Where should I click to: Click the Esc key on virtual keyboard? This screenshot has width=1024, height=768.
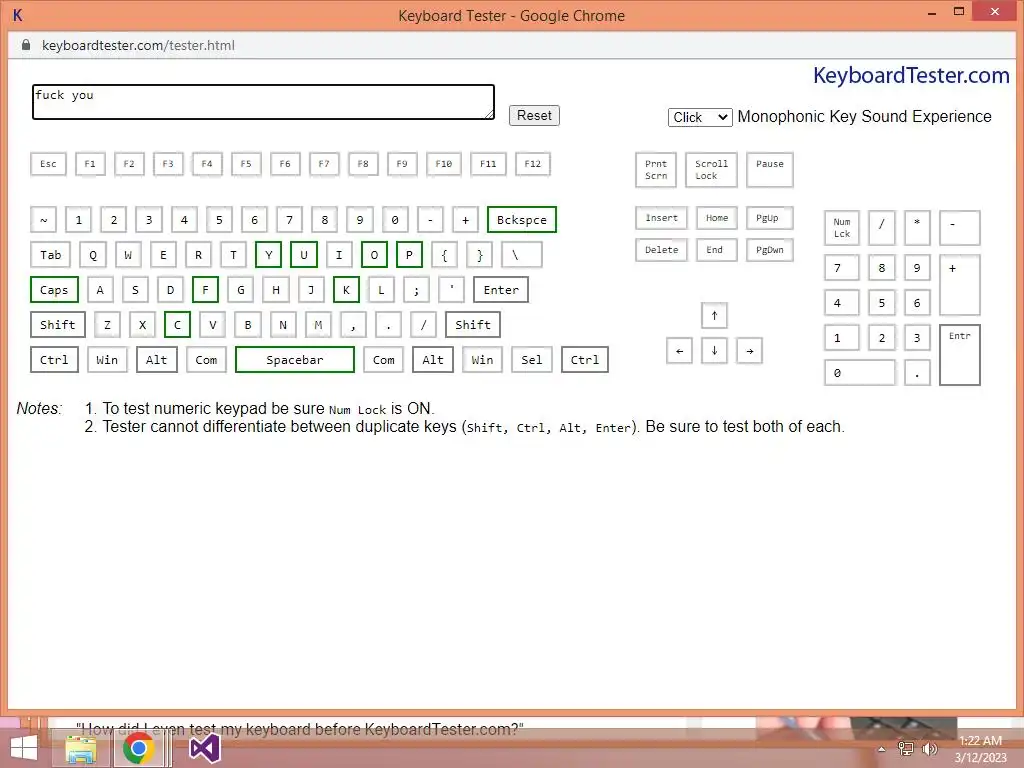[48, 164]
